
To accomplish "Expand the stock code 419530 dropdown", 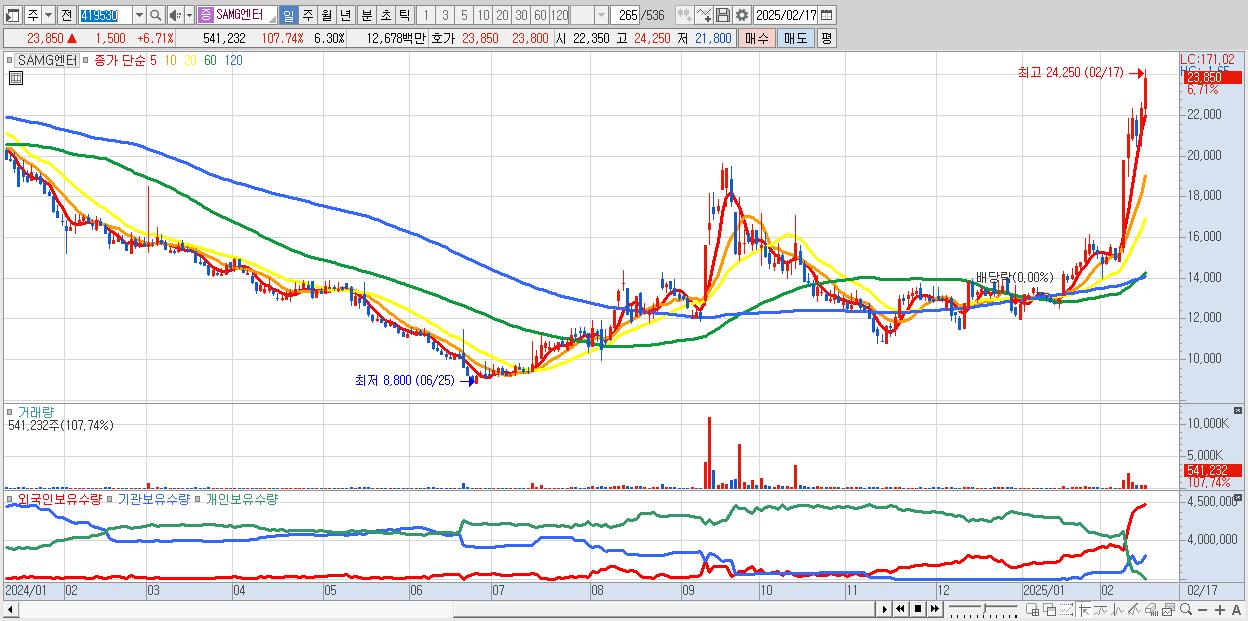I will pos(139,15).
